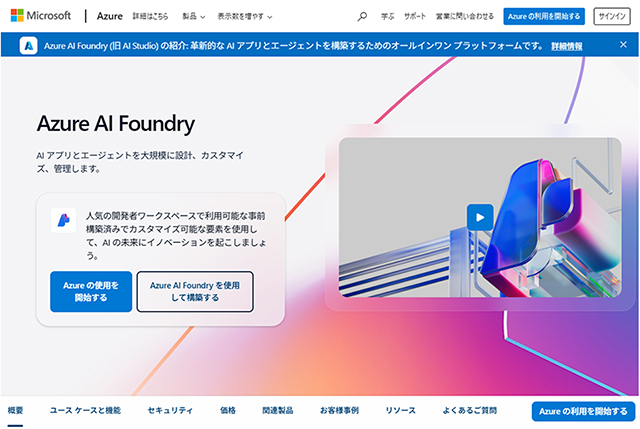Click Azure AI Foundry を使用して構築する button
Viewport: 640px width, 429px height.
click(195, 291)
